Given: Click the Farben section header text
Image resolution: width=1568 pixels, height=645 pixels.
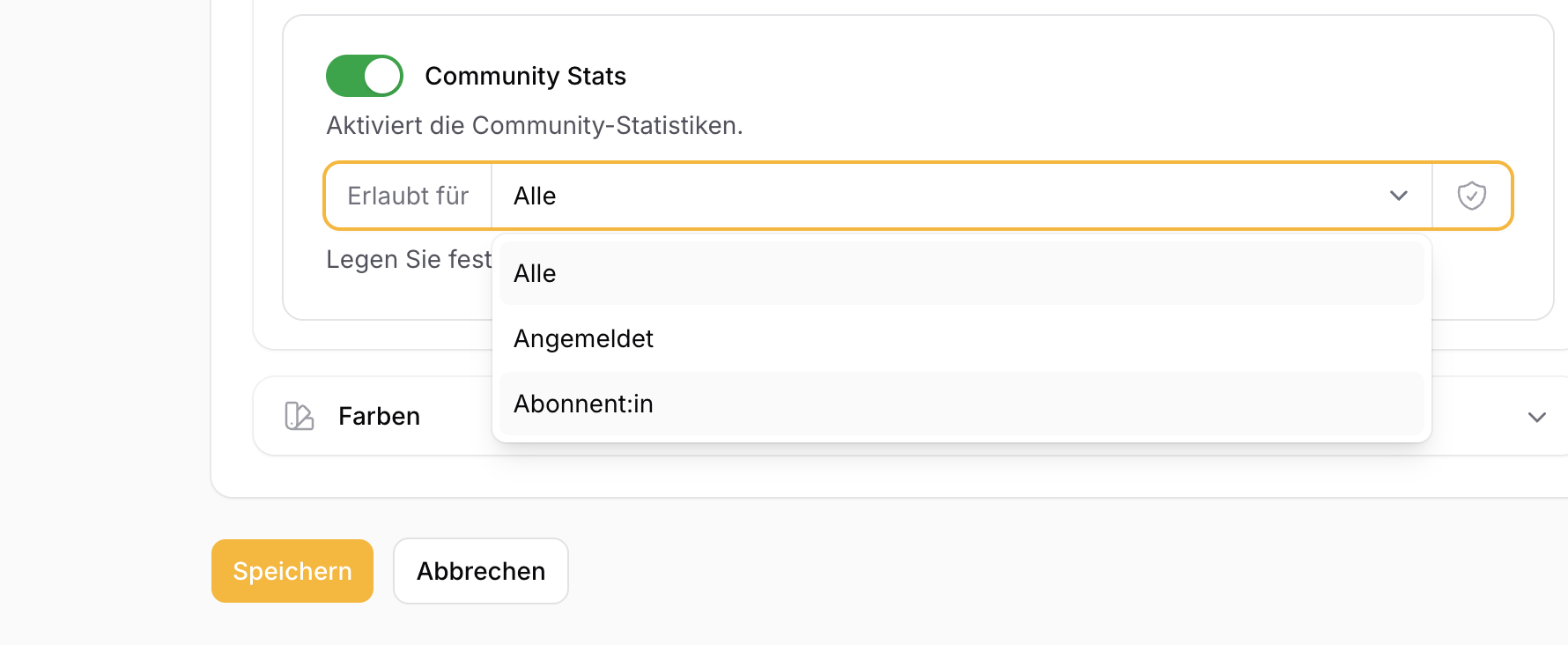Looking at the screenshot, I should (379, 415).
